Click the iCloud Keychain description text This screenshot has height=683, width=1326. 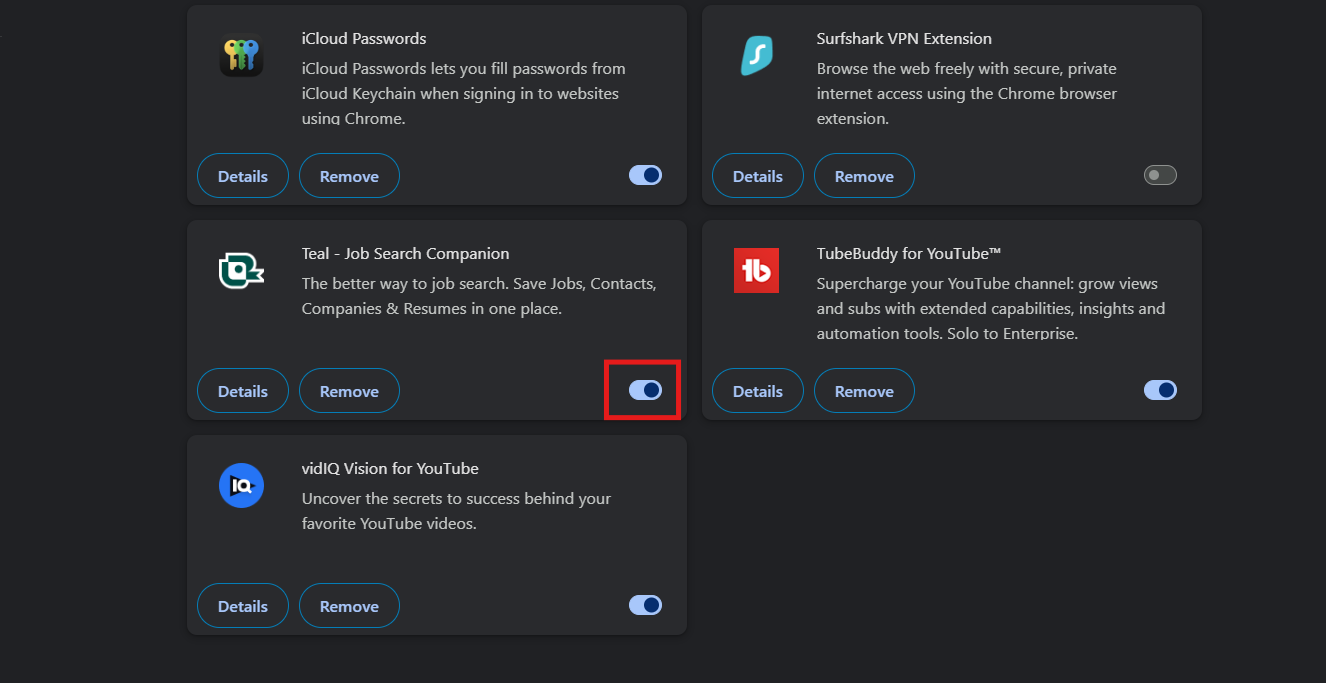click(463, 93)
